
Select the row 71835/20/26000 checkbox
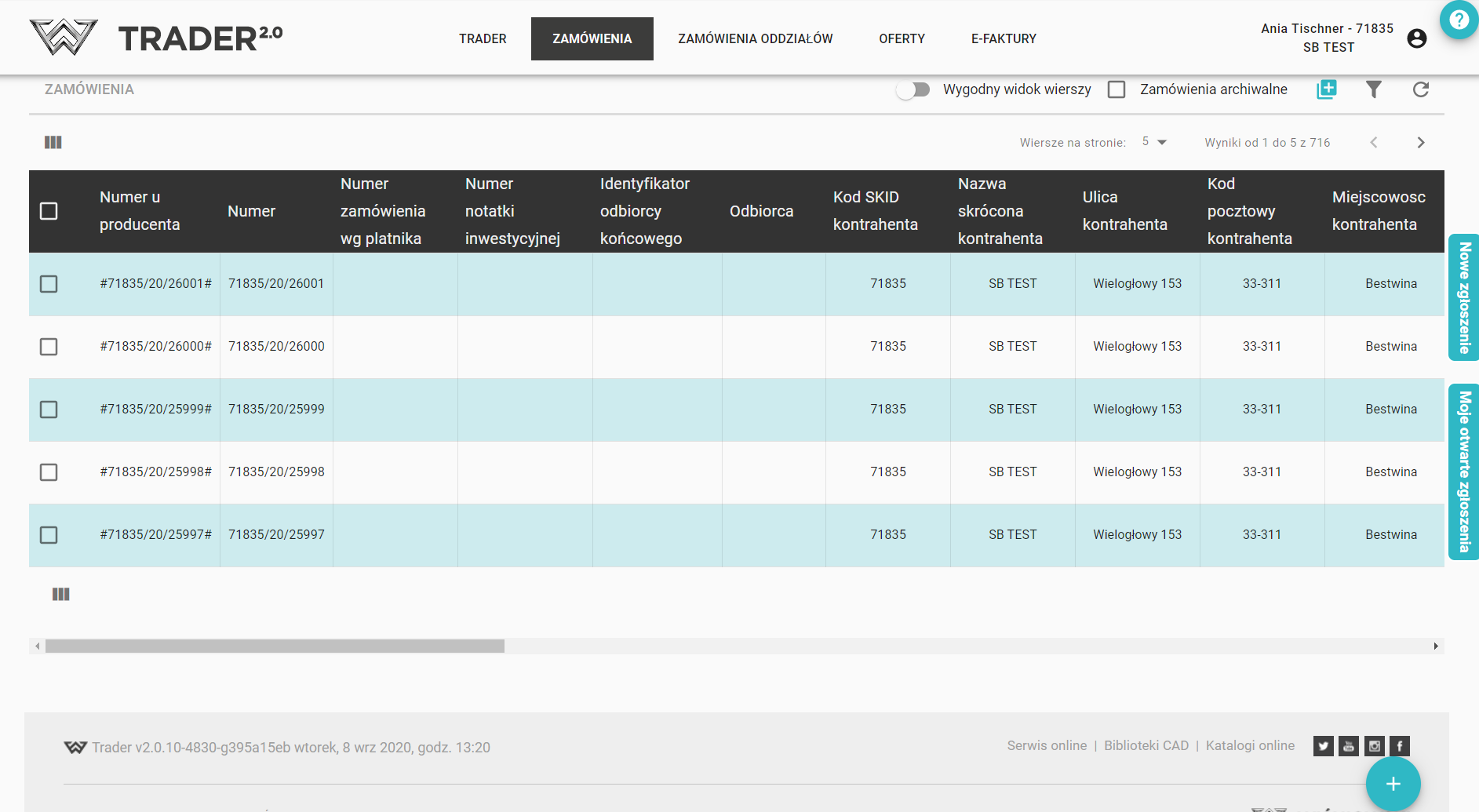(49, 347)
